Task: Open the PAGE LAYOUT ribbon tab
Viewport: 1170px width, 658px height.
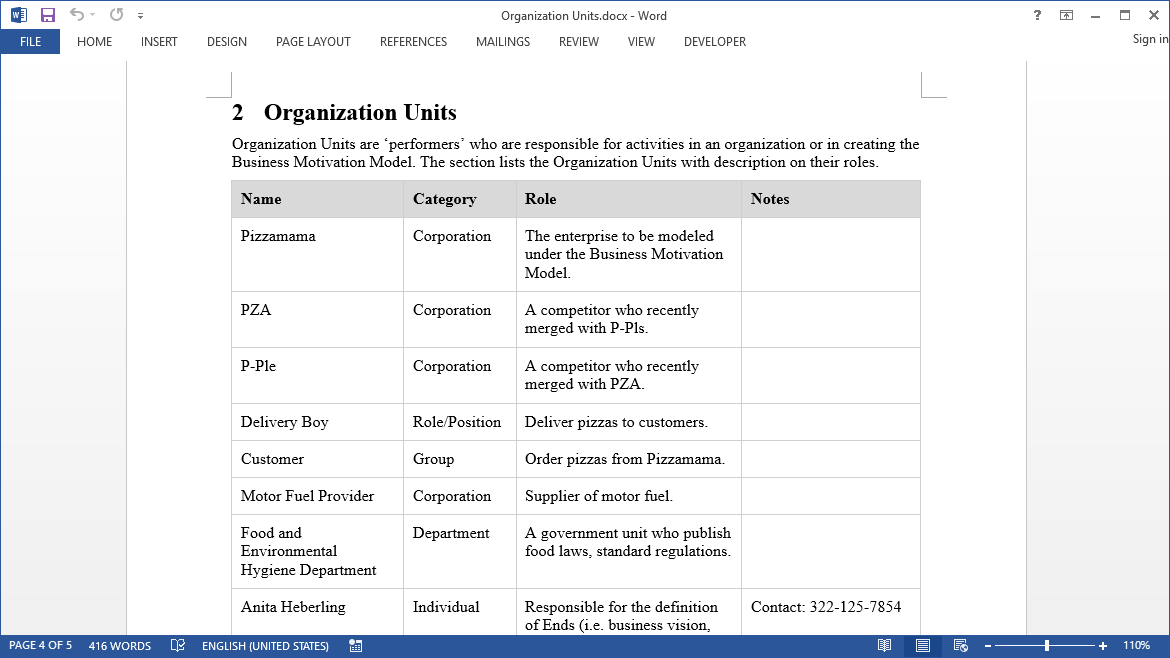Action: click(313, 42)
